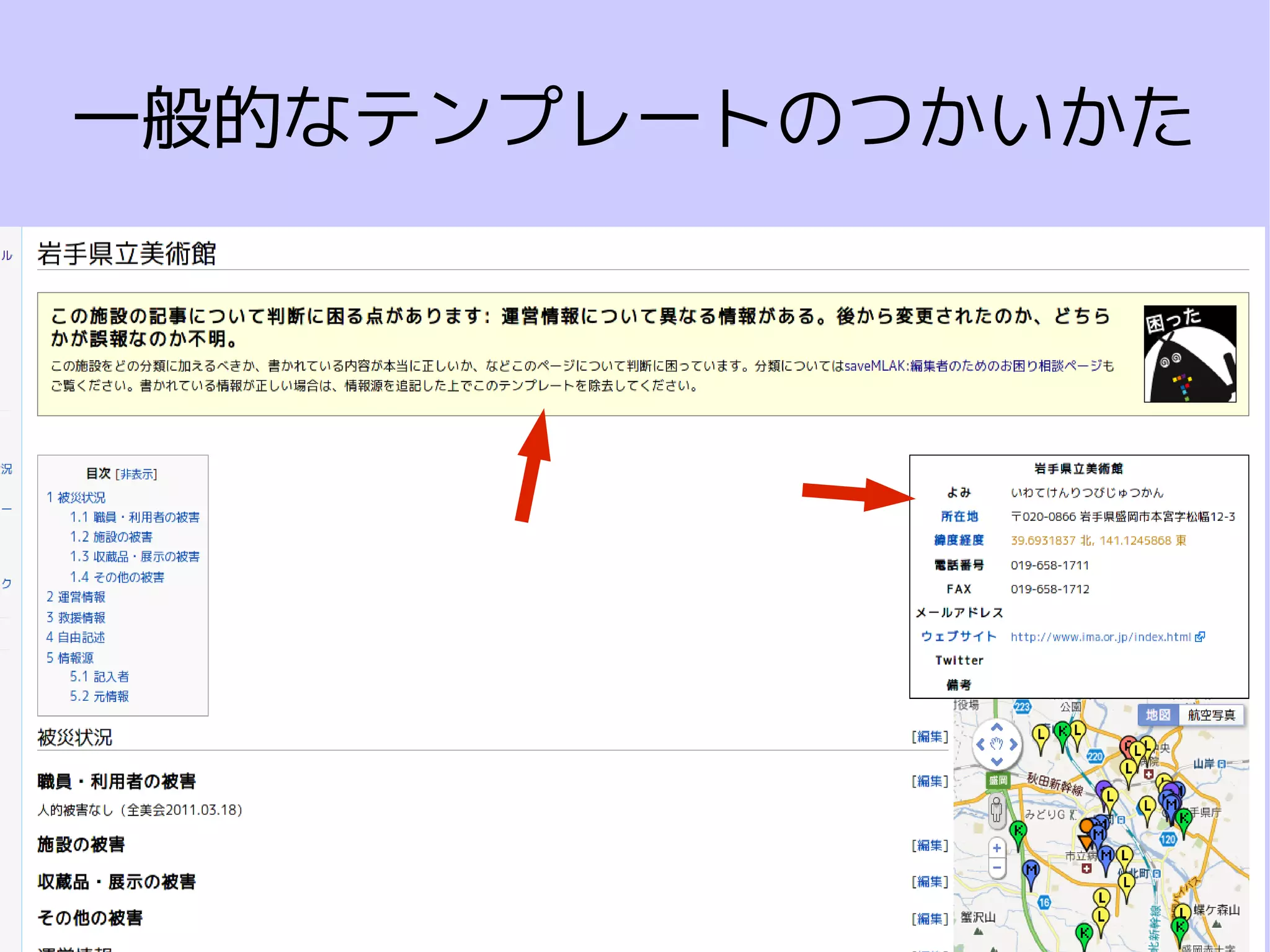
Task: Edit the 収蔵品・展示の被害 section
Action: [930, 882]
